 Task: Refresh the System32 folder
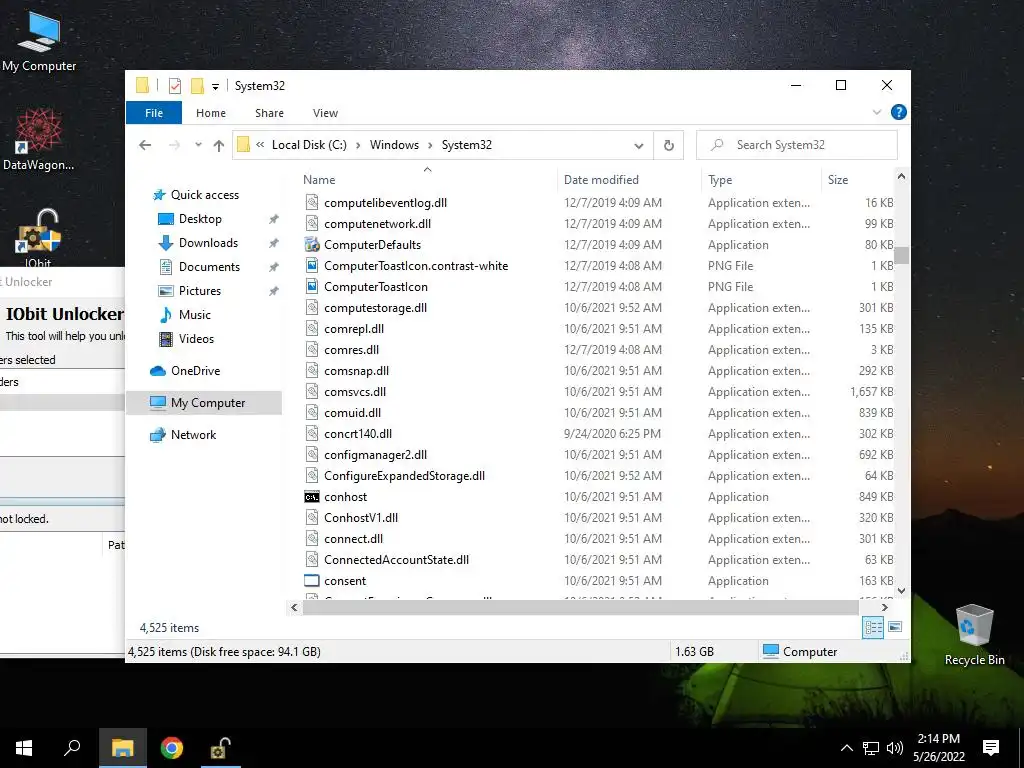[x=669, y=145]
